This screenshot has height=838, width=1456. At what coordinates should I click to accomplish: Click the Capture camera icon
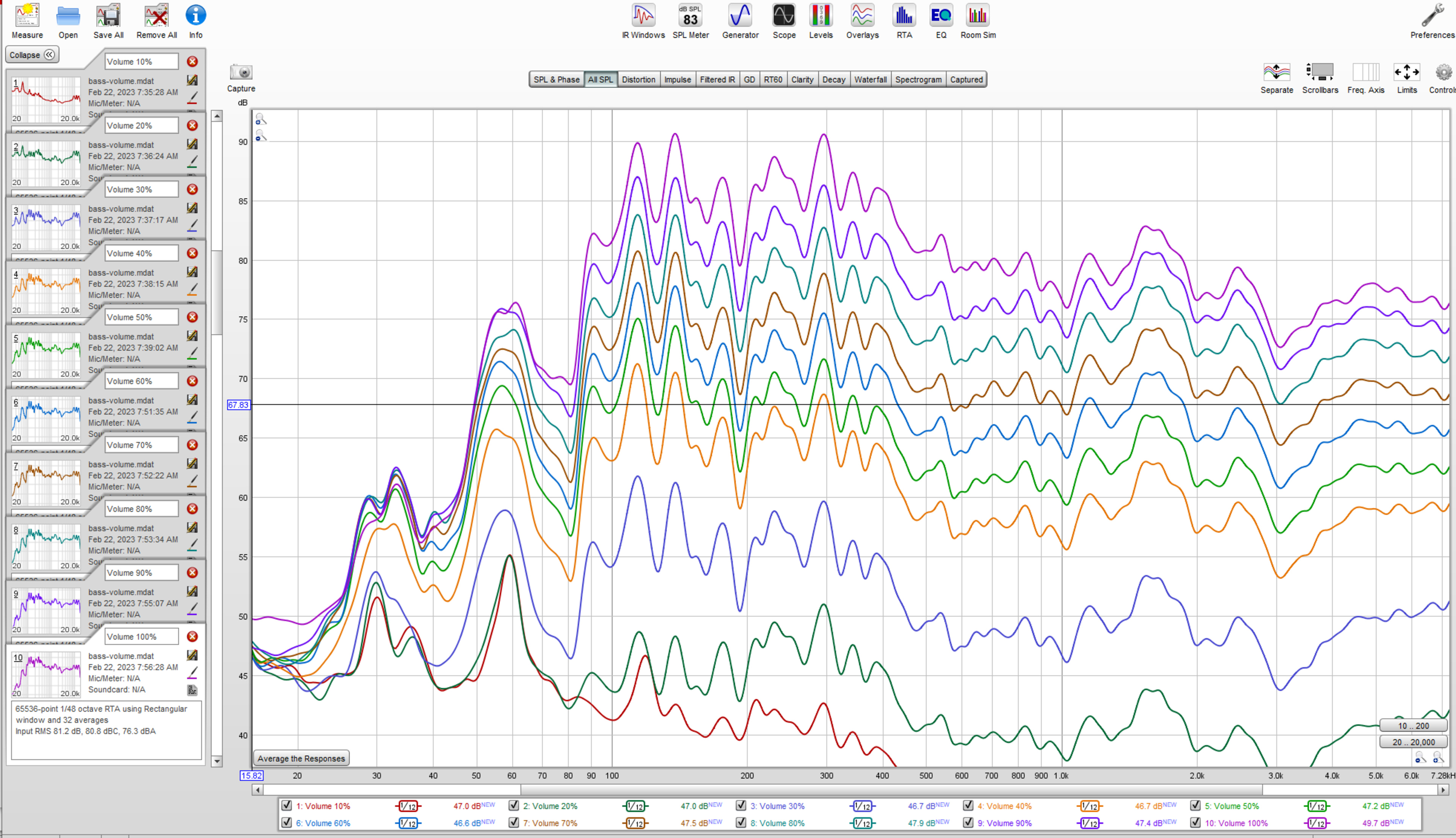[241, 72]
